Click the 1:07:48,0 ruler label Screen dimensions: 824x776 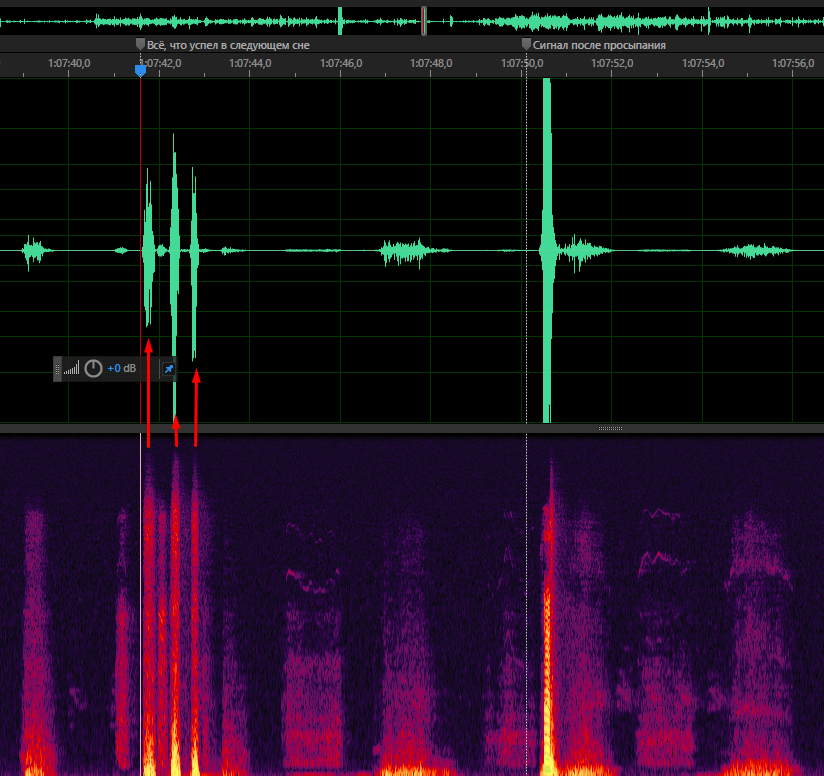point(431,64)
